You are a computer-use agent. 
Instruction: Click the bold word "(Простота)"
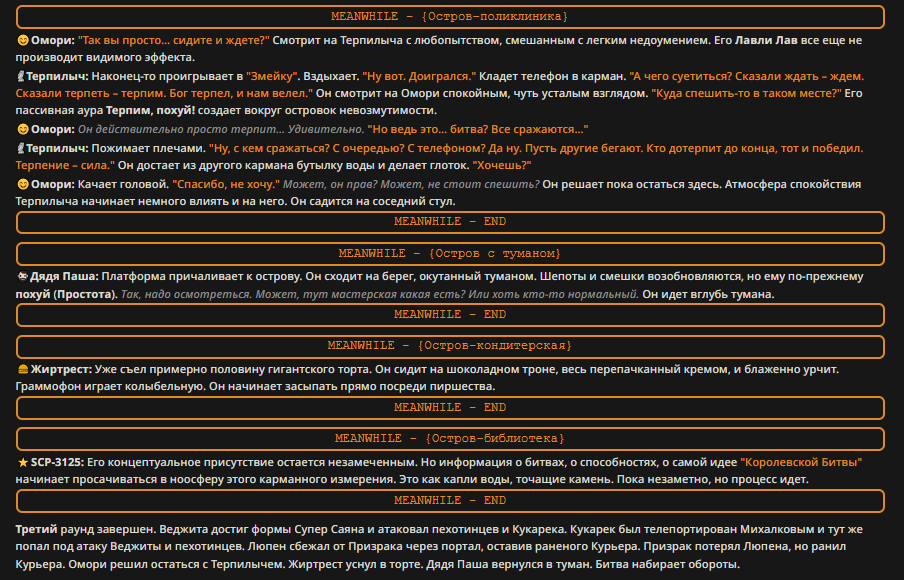85,295
